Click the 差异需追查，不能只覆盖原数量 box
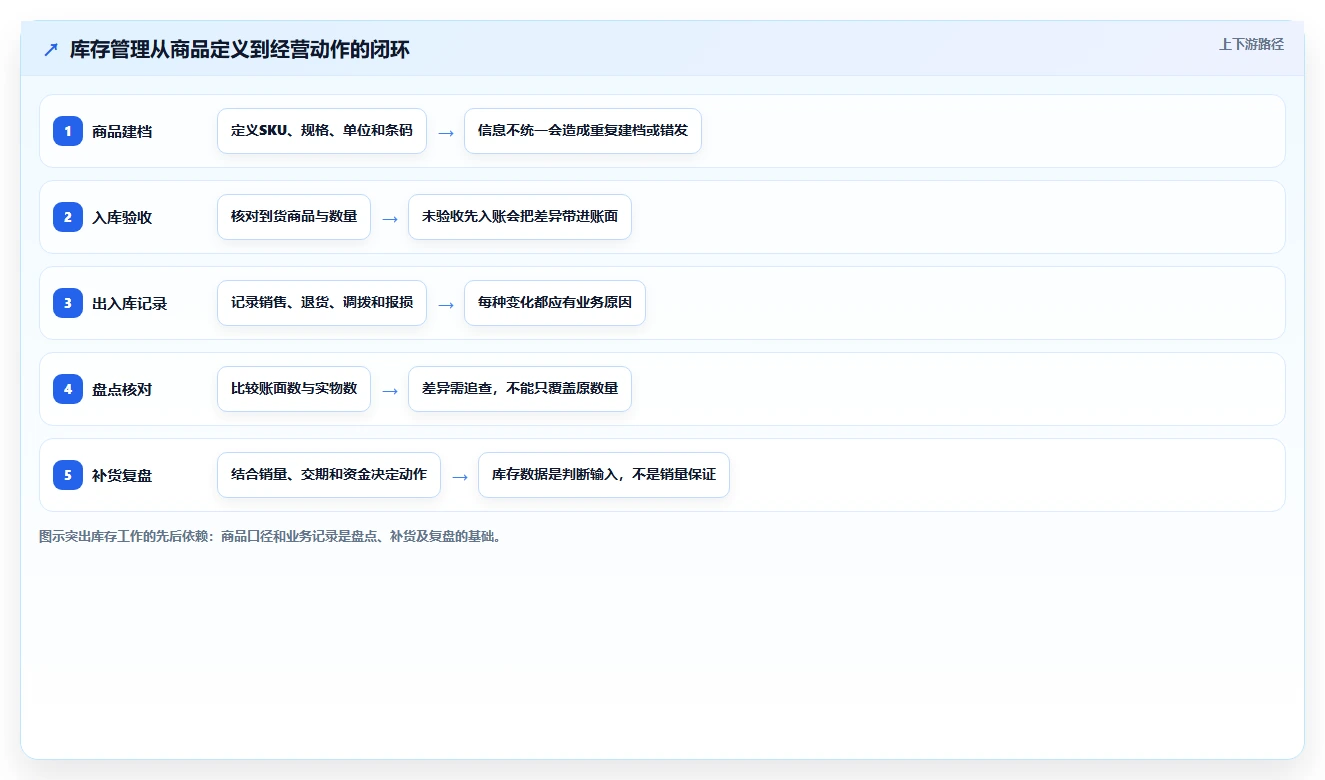 [x=520, y=389]
